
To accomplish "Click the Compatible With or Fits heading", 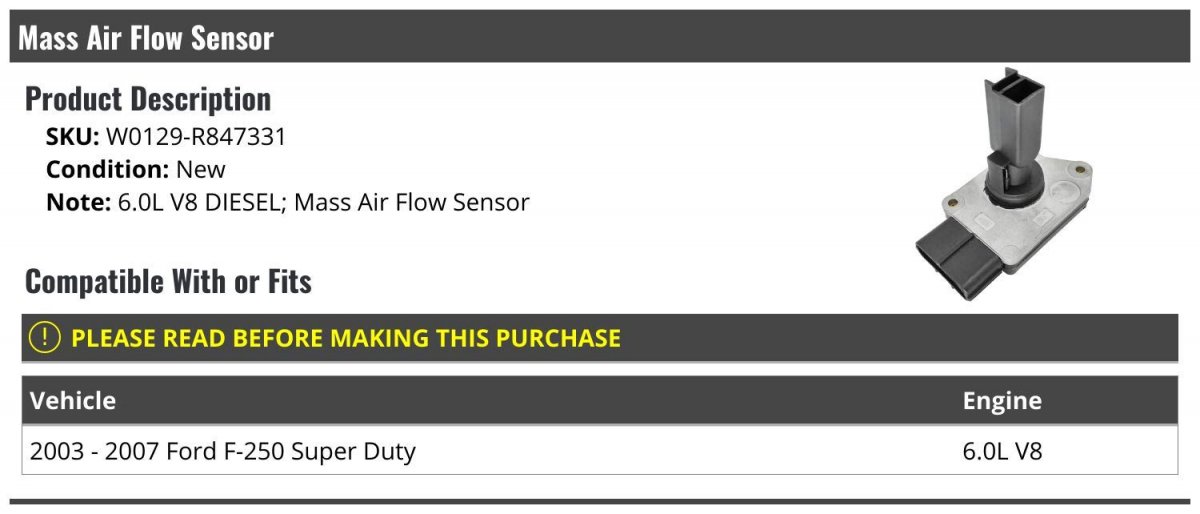I will click(x=168, y=282).
